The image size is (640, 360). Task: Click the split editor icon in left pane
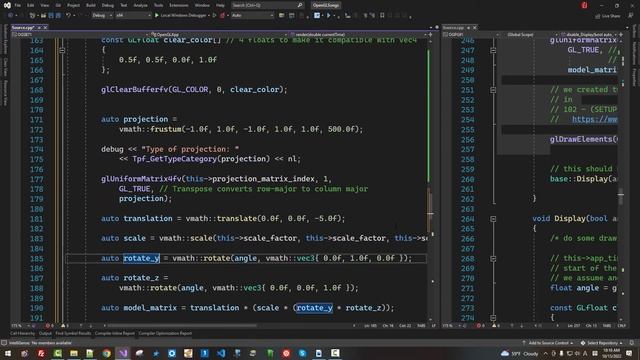tap(430, 35)
